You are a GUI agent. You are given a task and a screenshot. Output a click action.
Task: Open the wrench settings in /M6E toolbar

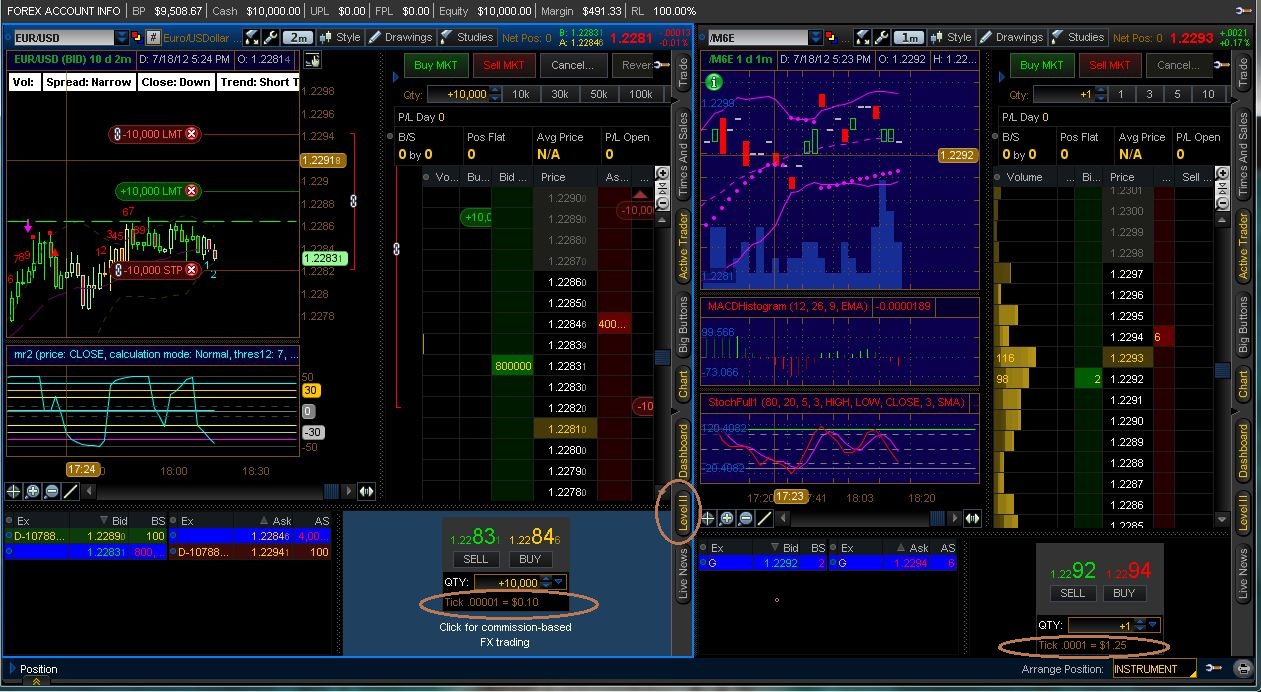pyautogui.click(x=881, y=37)
